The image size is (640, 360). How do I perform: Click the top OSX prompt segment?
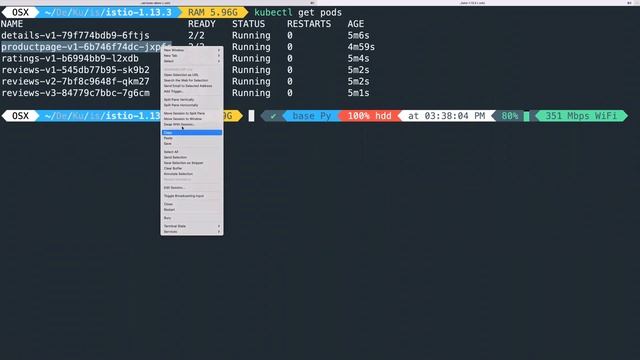coord(20,13)
